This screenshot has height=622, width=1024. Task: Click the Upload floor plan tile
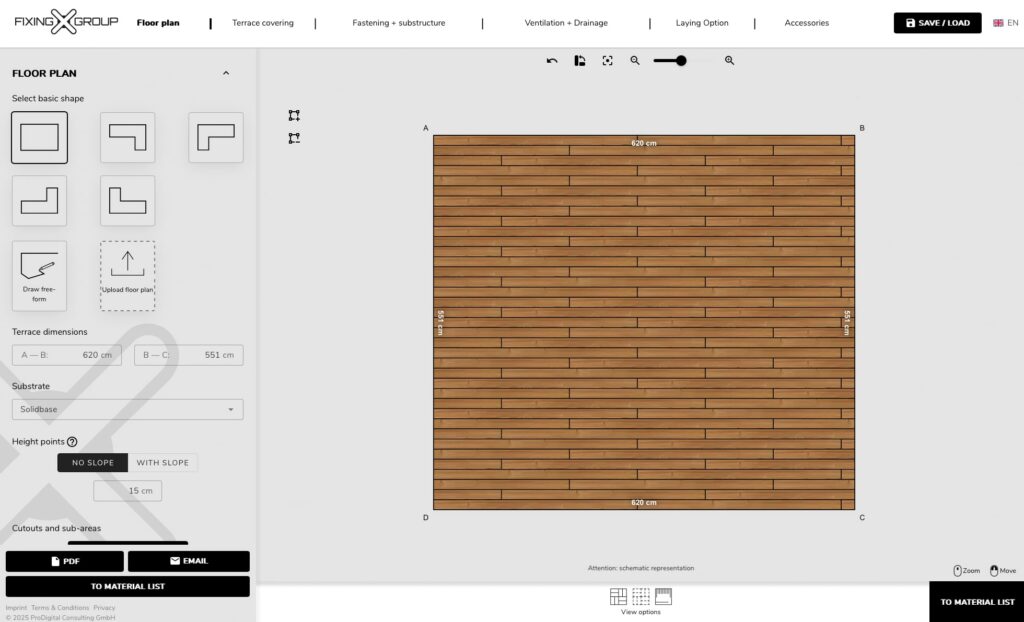tap(127, 275)
